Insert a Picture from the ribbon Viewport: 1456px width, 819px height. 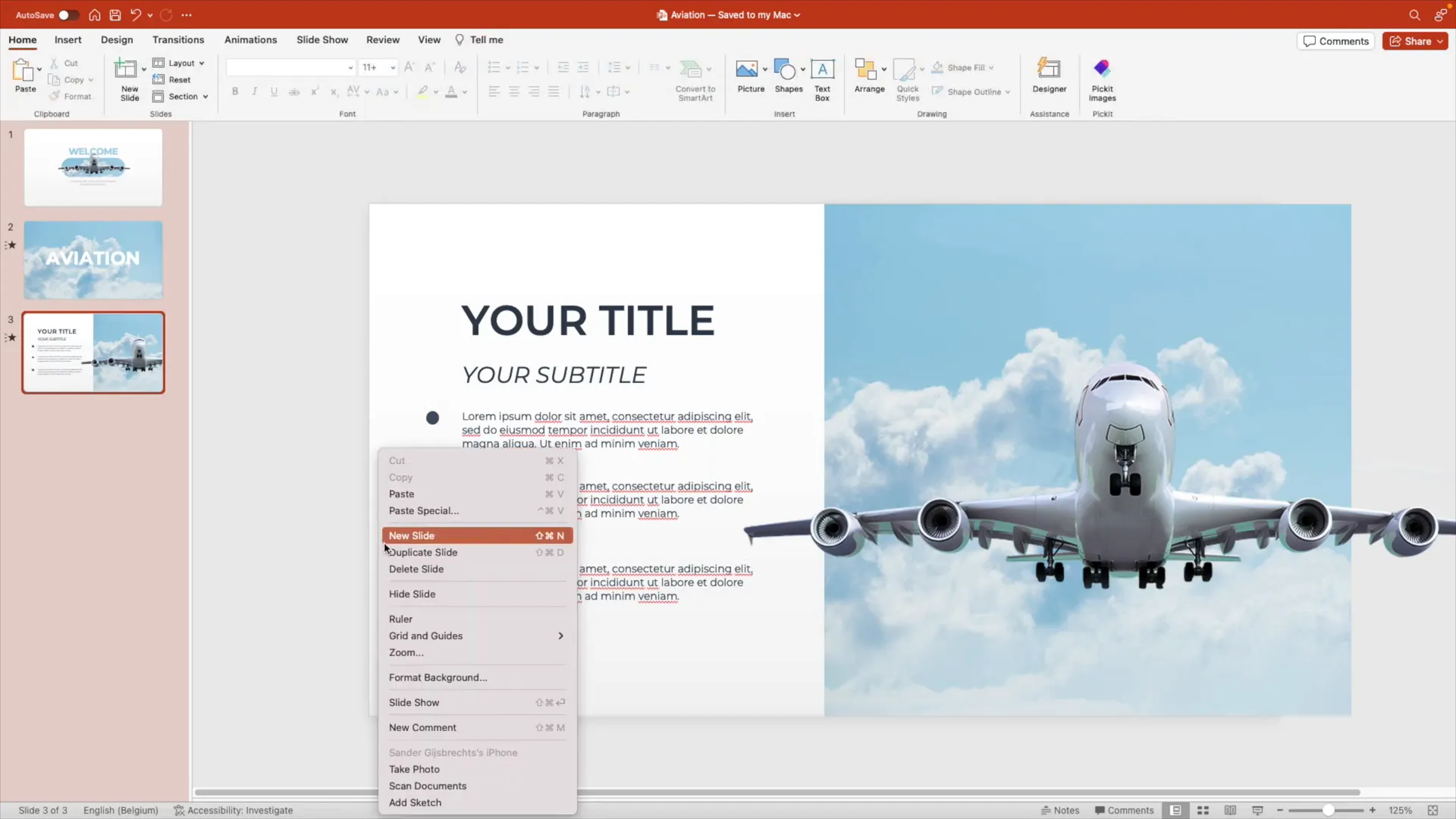pyautogui.click(x=746, y=69)
